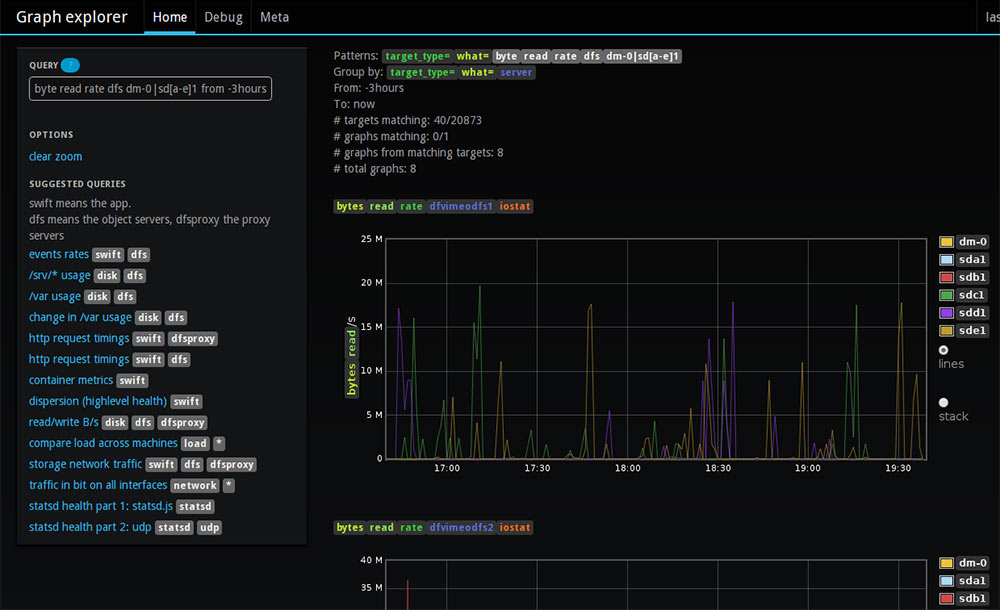The height and width of the screenshot is (610, 1000).
Task: Open traffic in bit on all interfaces
Action: [98, 485]
